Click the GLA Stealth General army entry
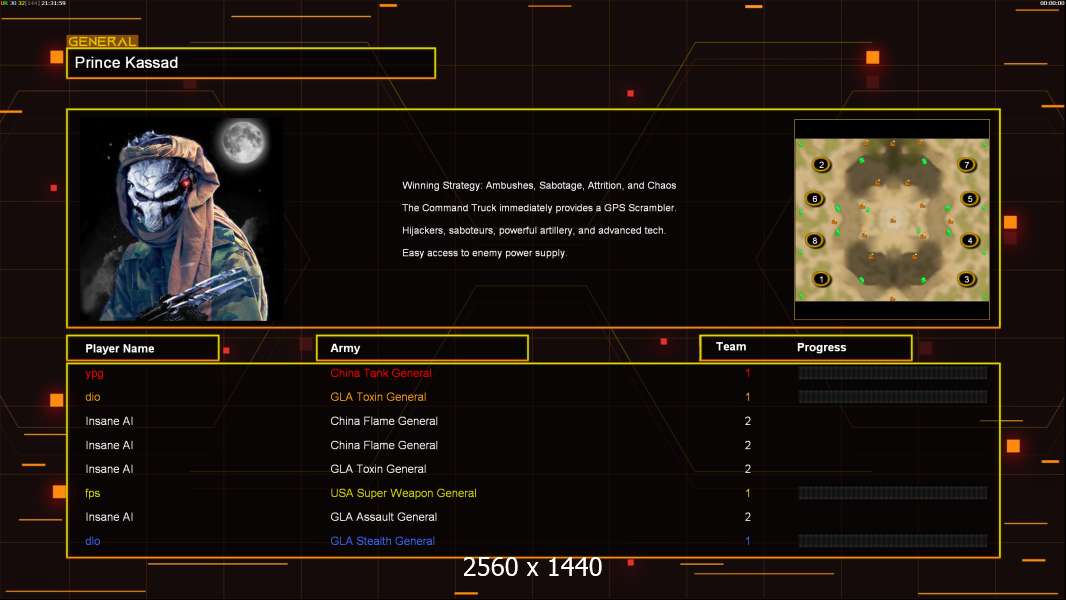Viewport: 1066px width, 600px height. [382, 541]
